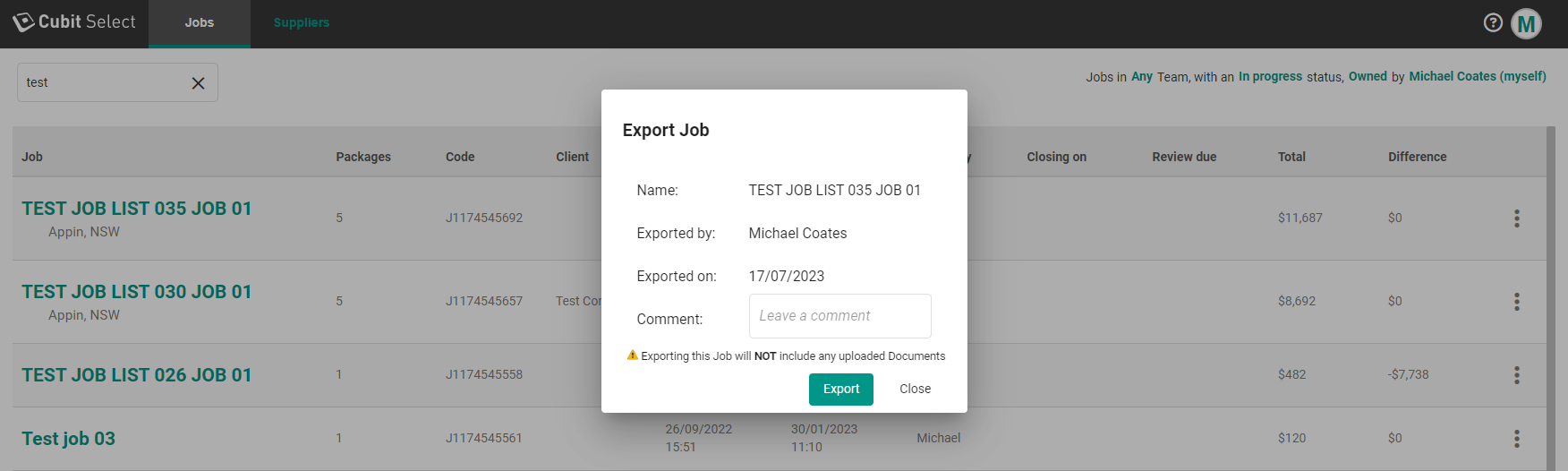This screenshot has width=1568, height=471.
Task: Change the In progress status filter
Action: (x=1270, y=77)
